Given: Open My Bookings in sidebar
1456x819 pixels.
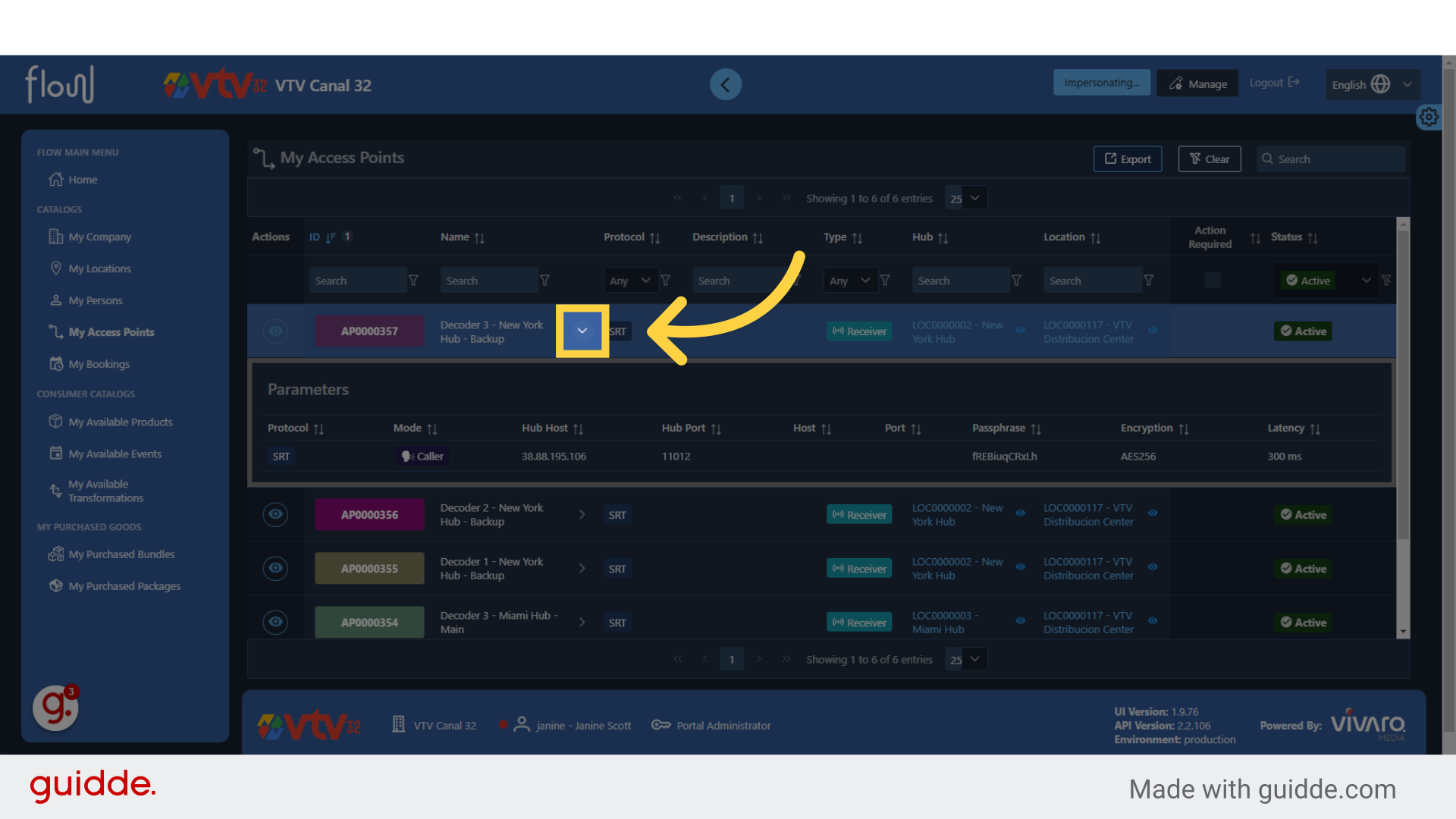Looking at the screenshot, I should tap(99, 364).
